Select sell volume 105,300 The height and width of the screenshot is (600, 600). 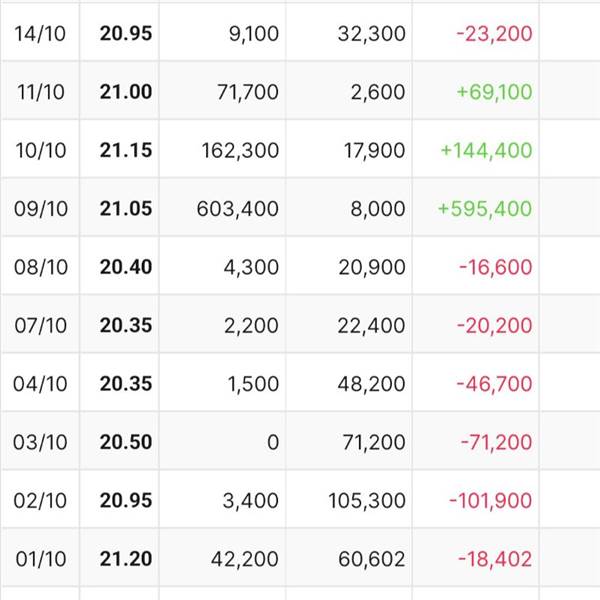(367, 501)
